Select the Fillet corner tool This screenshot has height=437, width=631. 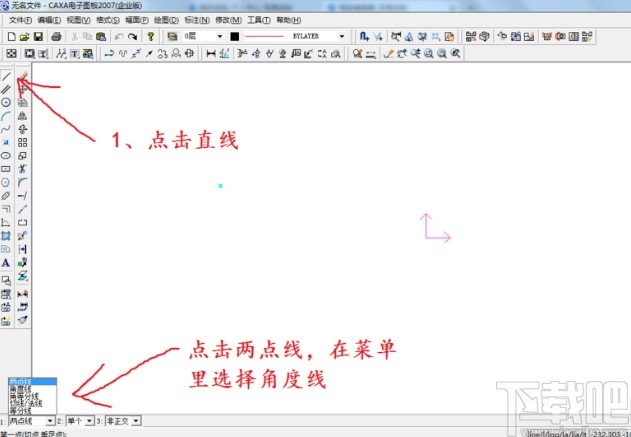(23, 182)
